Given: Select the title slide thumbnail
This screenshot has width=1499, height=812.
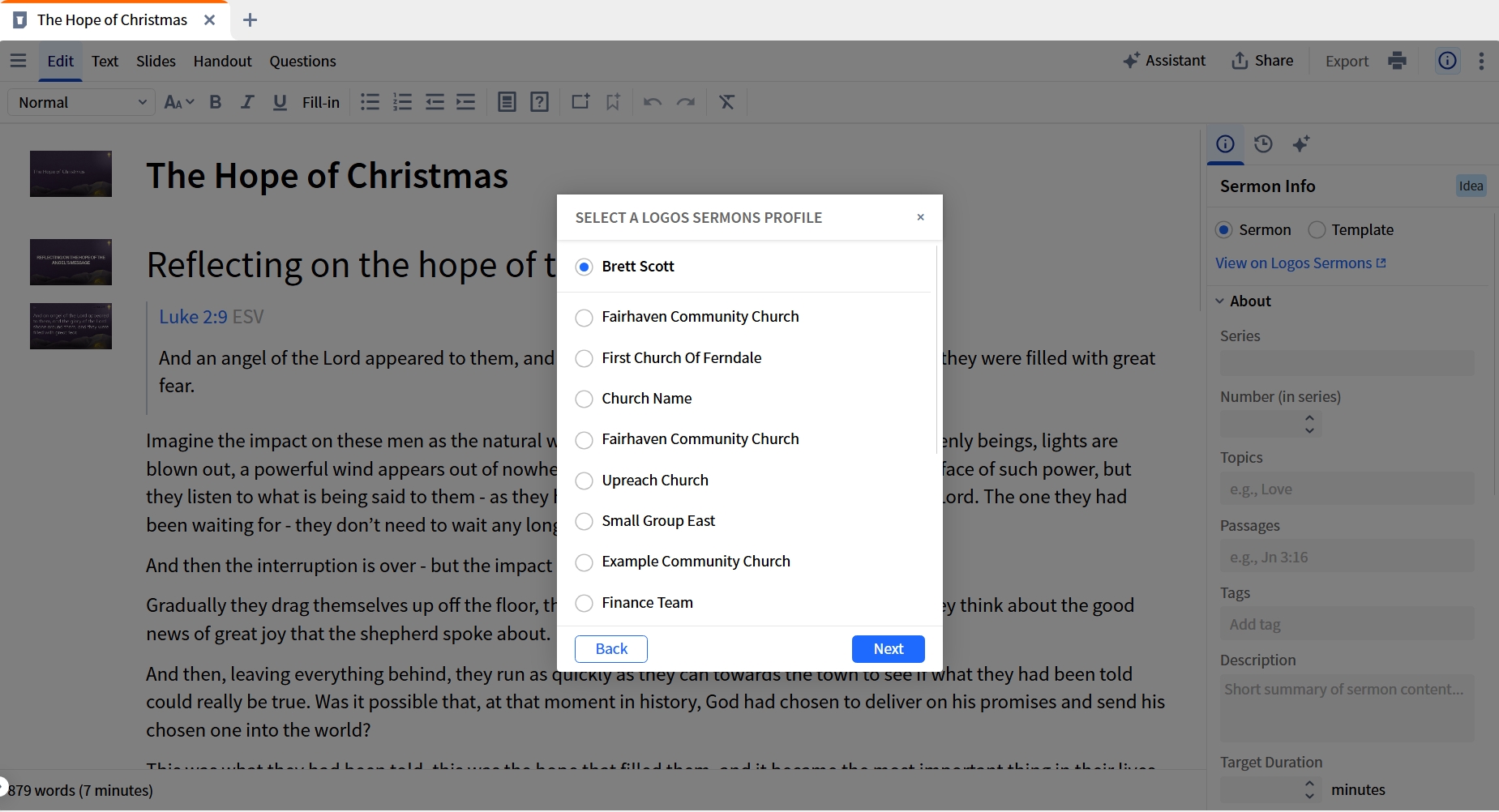Looking at the screenshot, I should 71,173.
